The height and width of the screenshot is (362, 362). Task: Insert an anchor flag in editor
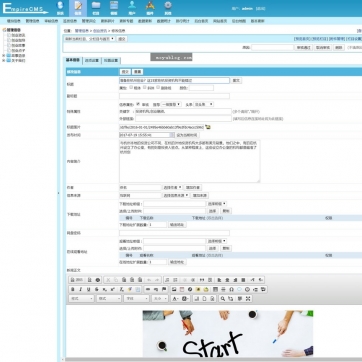pyautogui.click(x=164, y=289)
